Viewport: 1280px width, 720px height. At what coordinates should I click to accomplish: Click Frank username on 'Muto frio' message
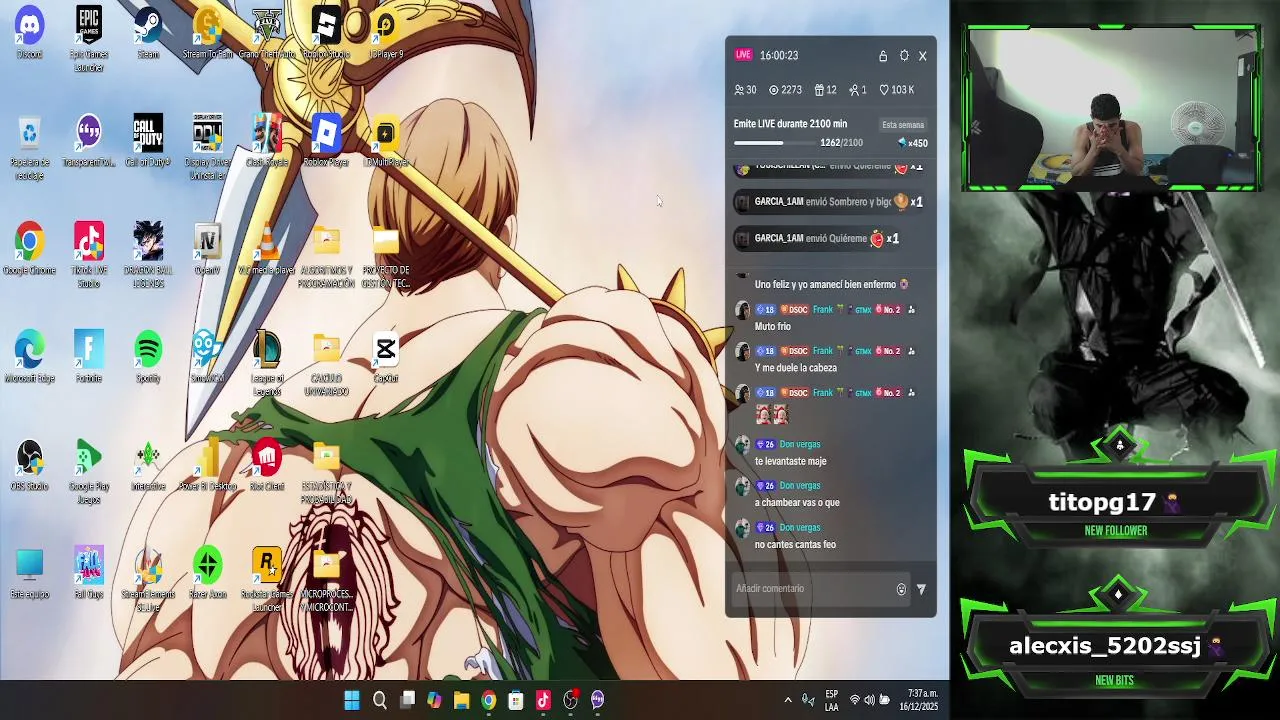tap(822, 310)
